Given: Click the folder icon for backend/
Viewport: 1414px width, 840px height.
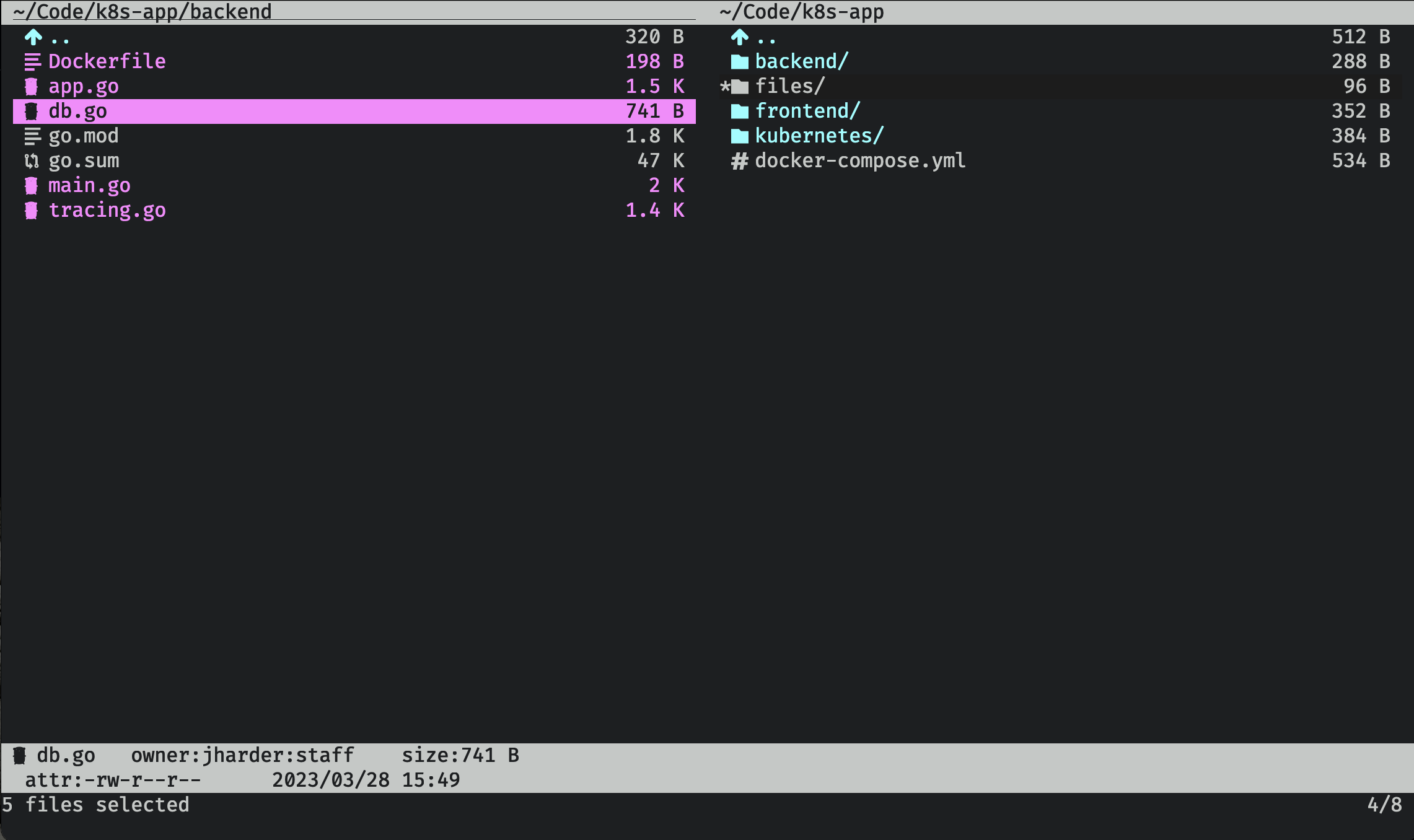Looking at the screenshot, I should click(x=740, y=62).
